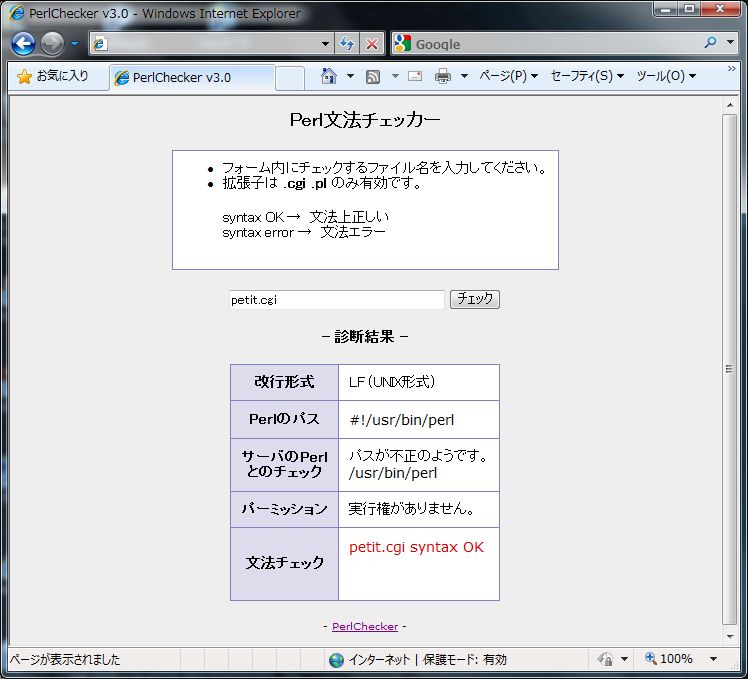Open the お気に入り favorites star button
The width and height of the screenshot is (748, 679).
click(x=53, y=76)
